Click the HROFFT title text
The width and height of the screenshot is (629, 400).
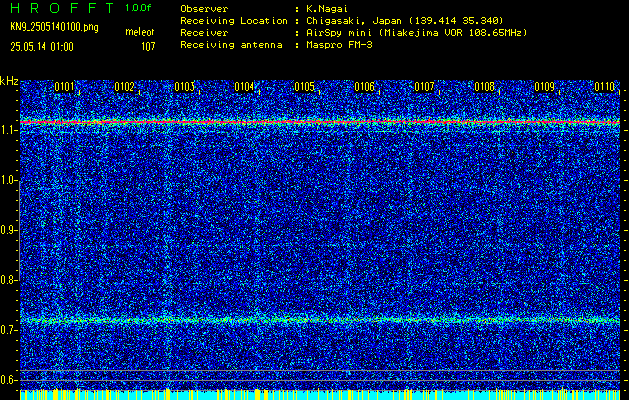point(62,8)
